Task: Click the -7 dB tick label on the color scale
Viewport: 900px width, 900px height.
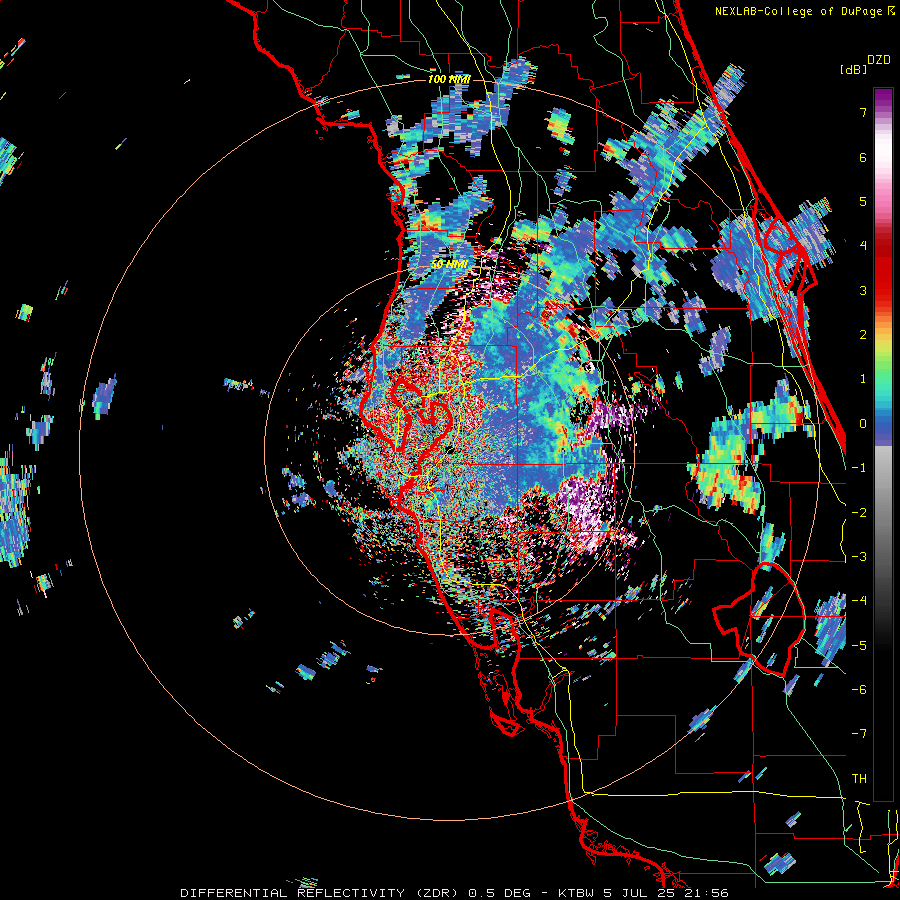Action: pyautogui.click(x=859, y=734)
